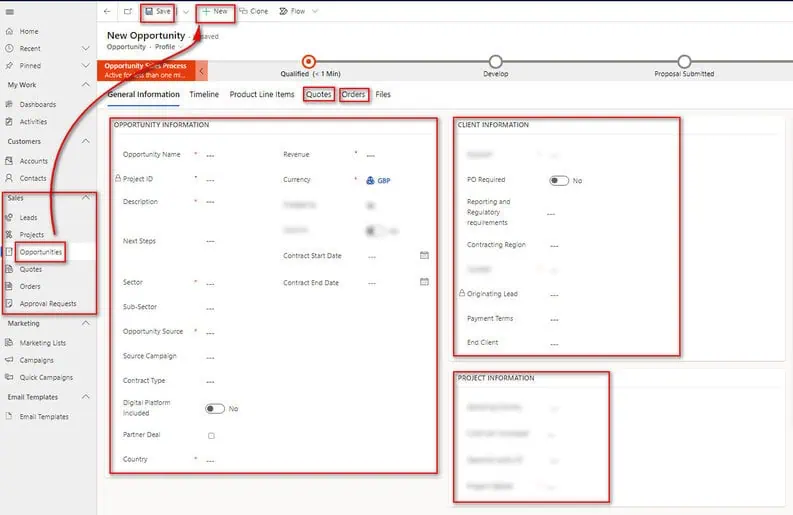This screenshot has height=515, width=793.
Task: Click the End Client field
Action: click(x=554, y=344)
